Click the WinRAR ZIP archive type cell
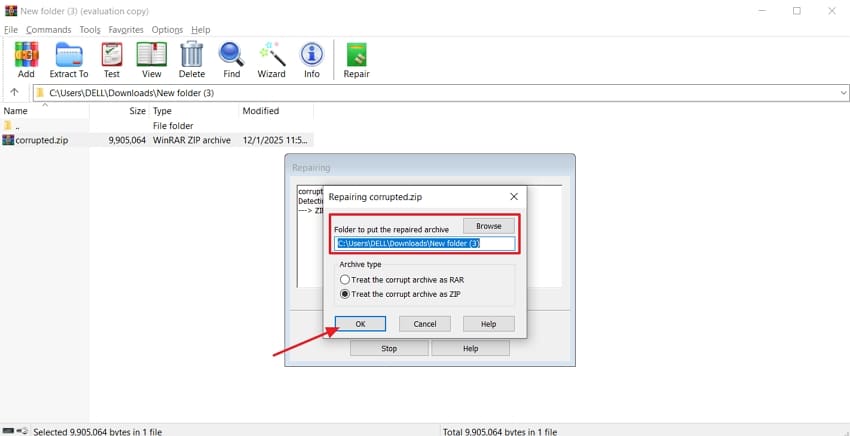 [192, 140]
